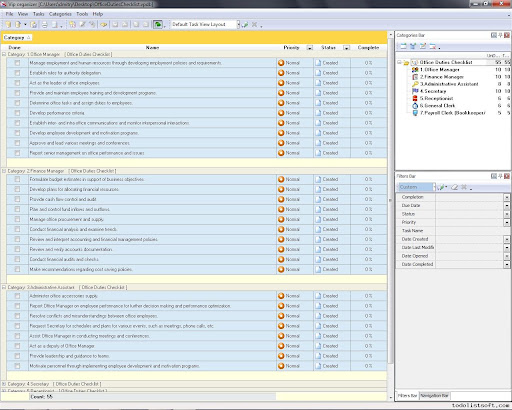Screen dimensions: 512x410
Task: Click the Category grouping header button
Action: (x=17, y=38)
